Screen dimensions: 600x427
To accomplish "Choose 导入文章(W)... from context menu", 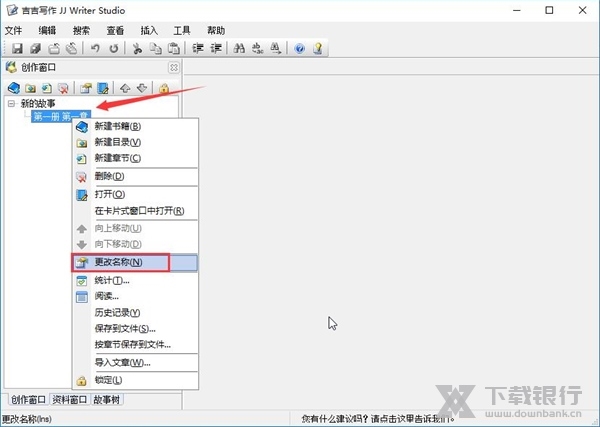I will [x=135, y=363].
